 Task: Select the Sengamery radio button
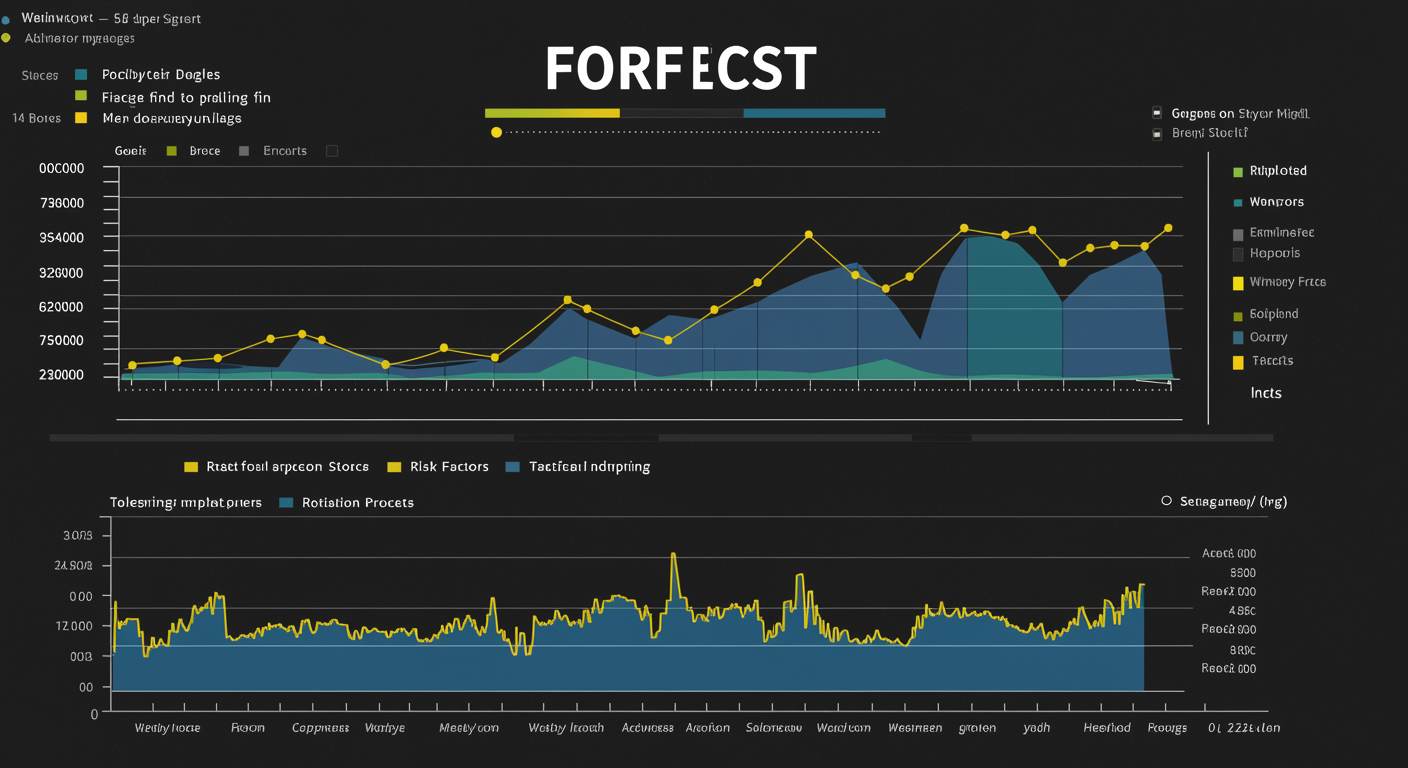tap(1166, 501)
